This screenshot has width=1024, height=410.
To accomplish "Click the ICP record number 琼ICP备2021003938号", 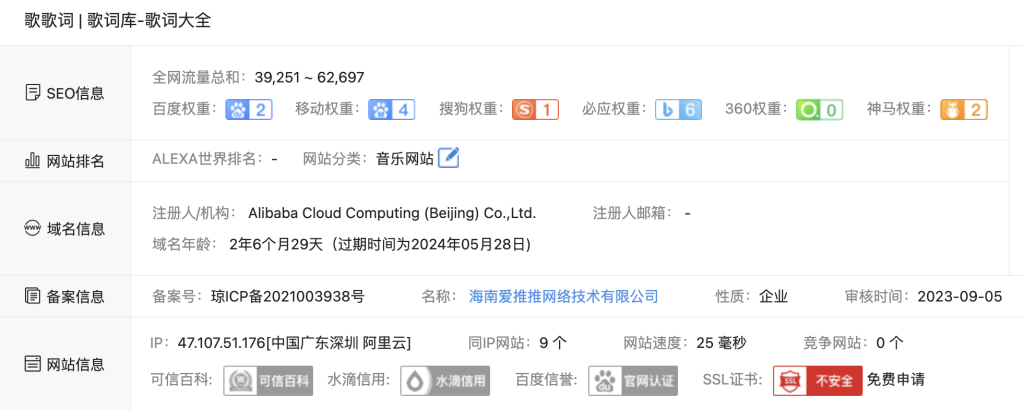I will click(x=287, y=296).
